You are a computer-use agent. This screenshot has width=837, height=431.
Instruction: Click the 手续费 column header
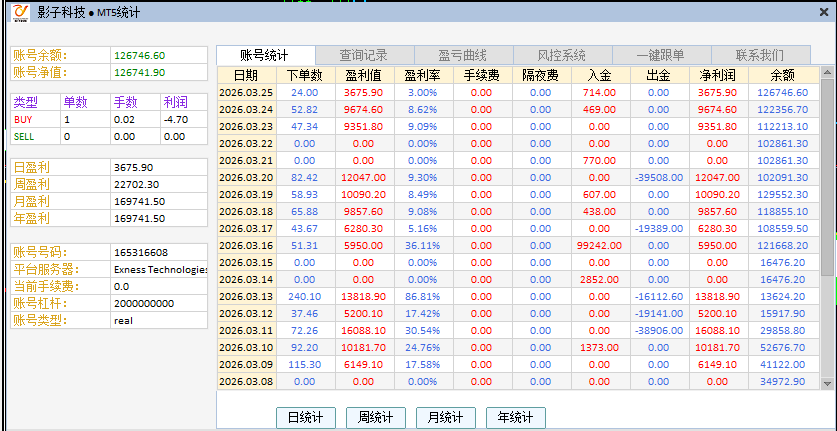(483, 75)
